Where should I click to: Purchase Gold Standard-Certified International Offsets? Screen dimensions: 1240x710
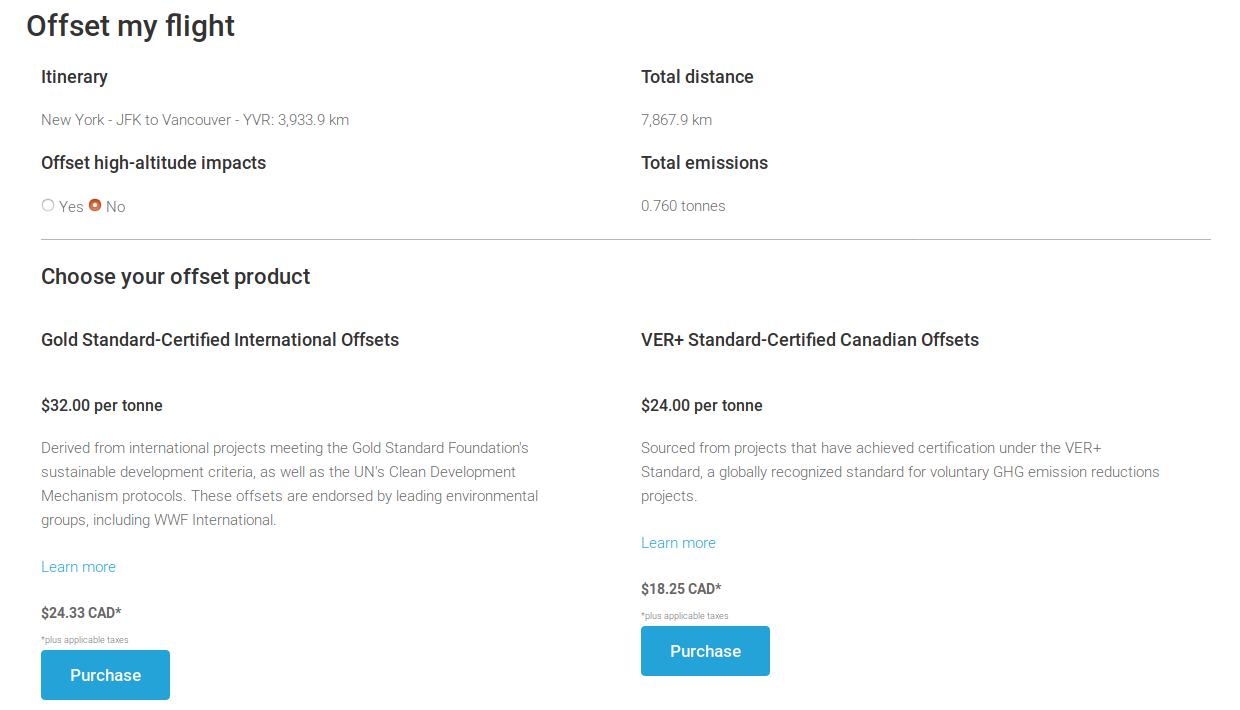[105, 675]
